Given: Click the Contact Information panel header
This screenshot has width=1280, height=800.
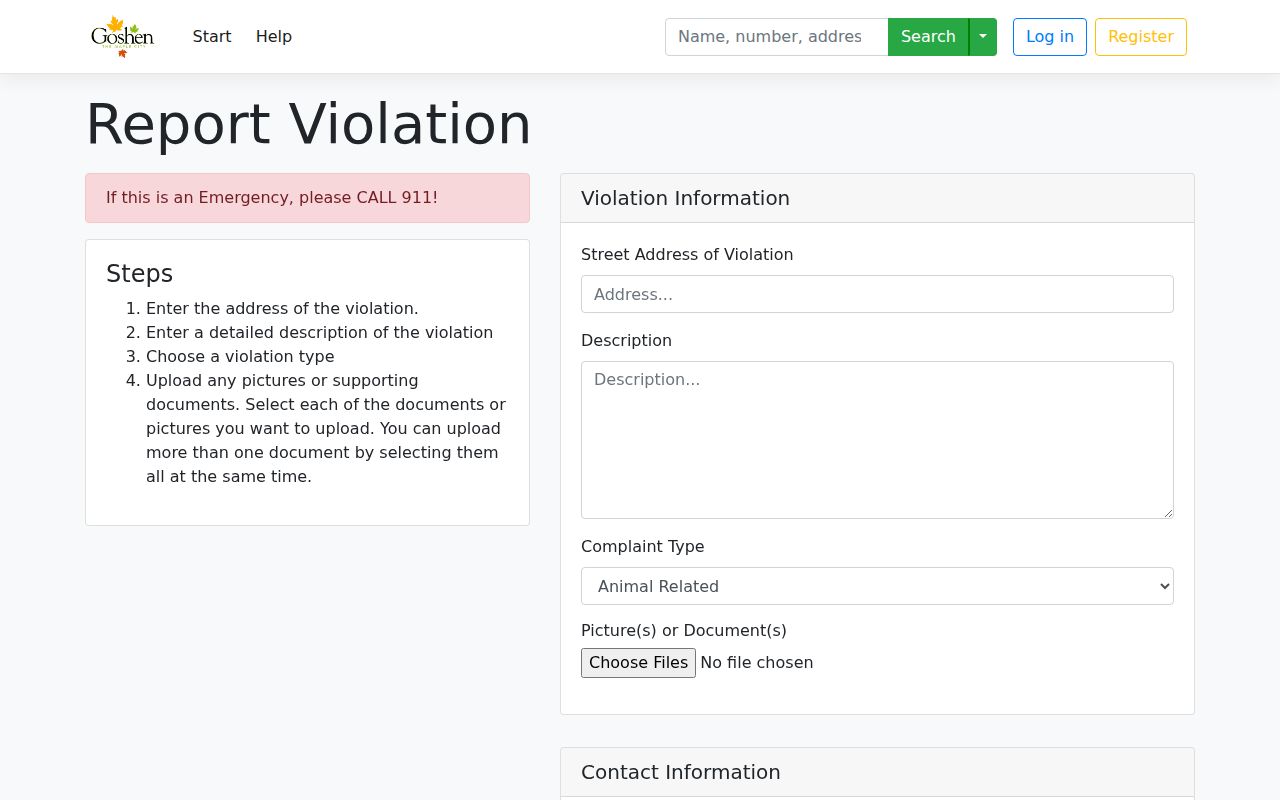Looking at the screenshot, I should click(x=877, y=772).
